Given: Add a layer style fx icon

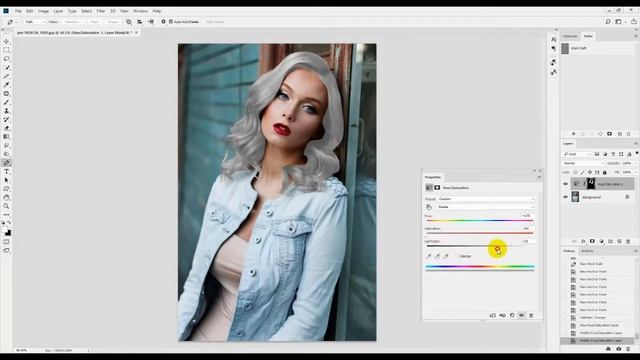Looking at the screenshot, I should click(x=583, y=242).
